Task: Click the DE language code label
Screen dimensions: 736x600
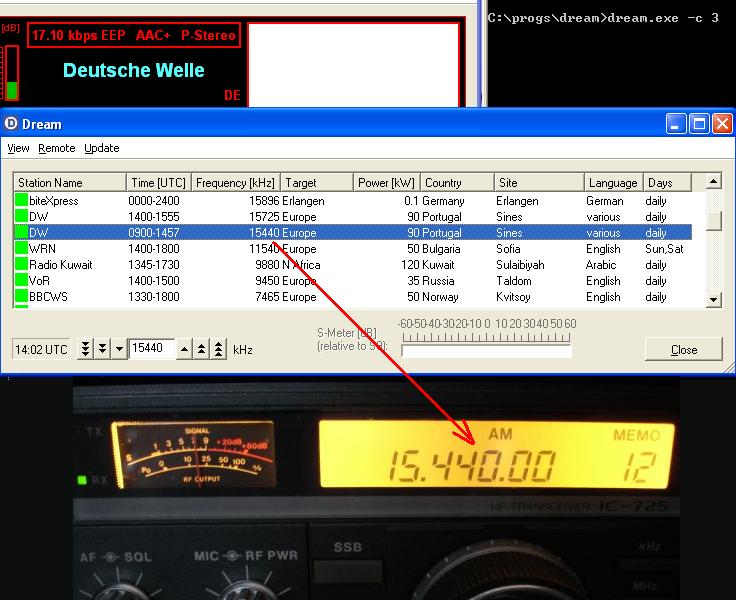Action: pos(232,95)
